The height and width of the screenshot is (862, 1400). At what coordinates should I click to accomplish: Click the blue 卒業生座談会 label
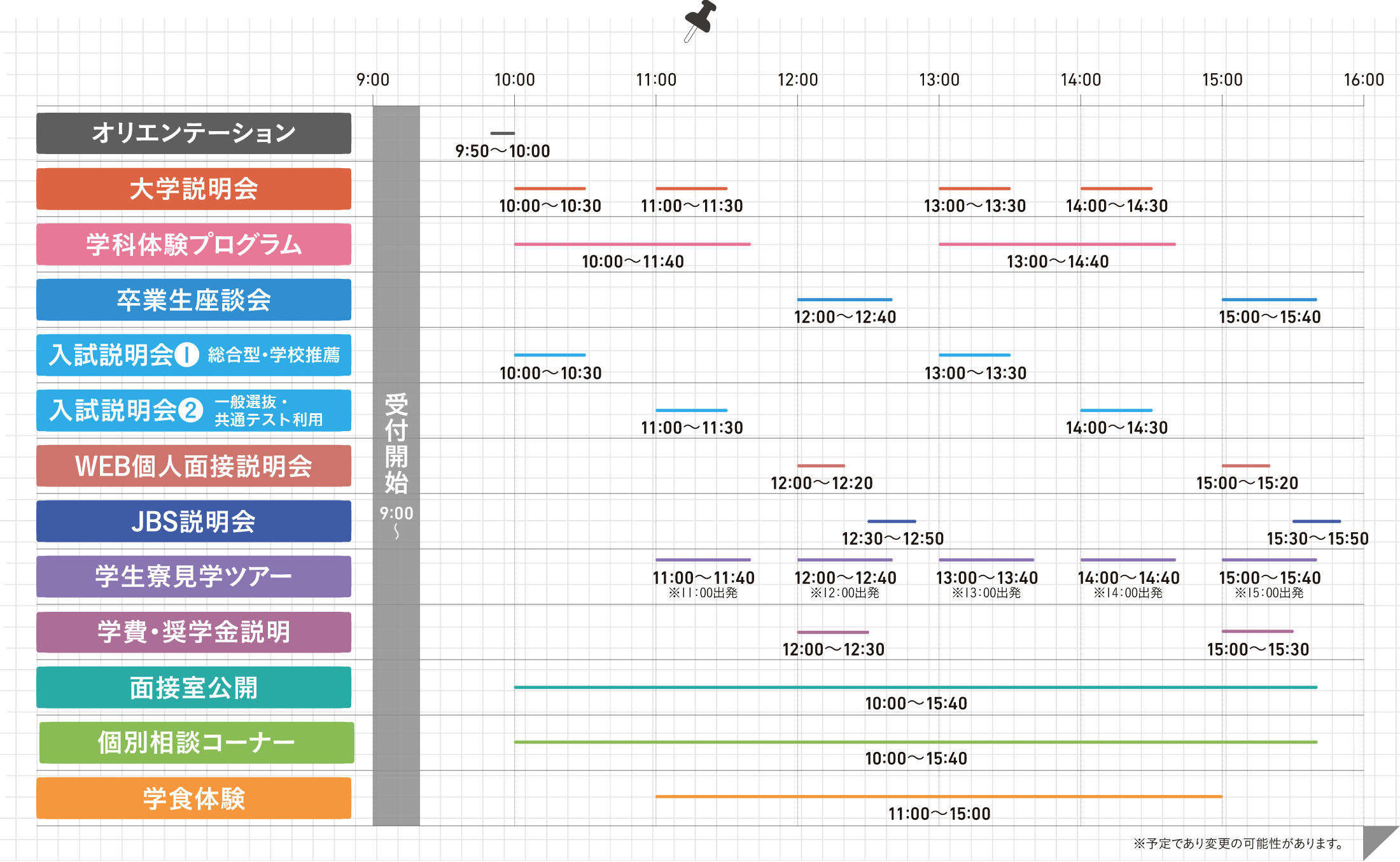point(193,300)
